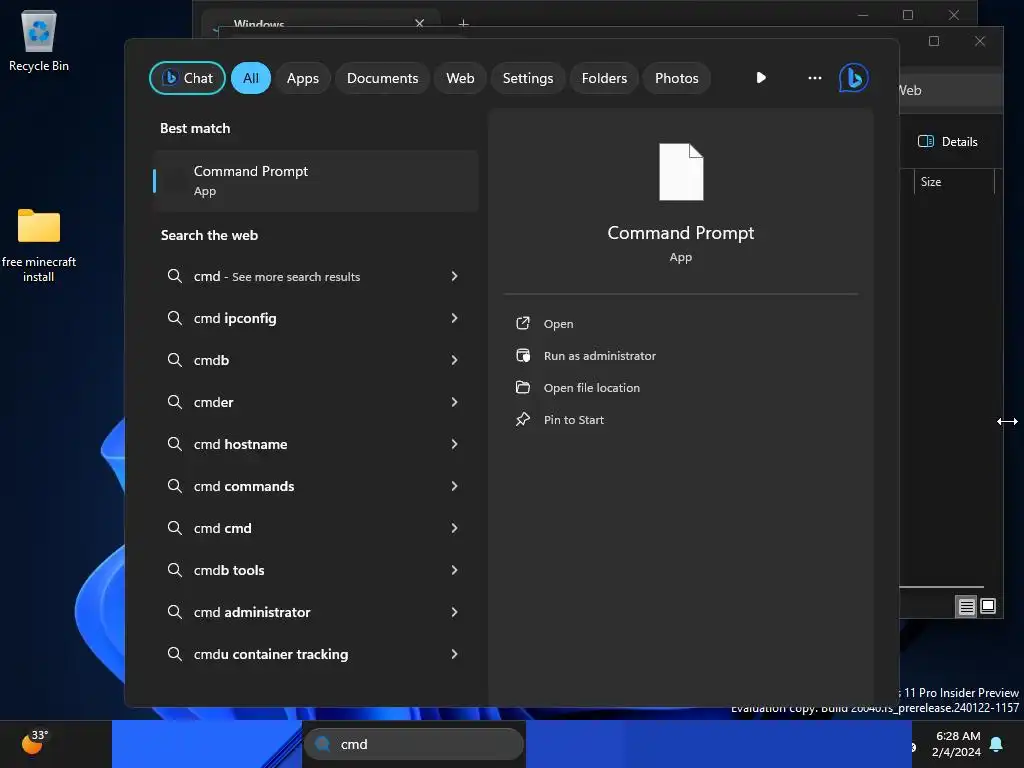Switch to the Apps search filter
The width and height of the screenshot is (1024, 768).
(x=302, y=78)
